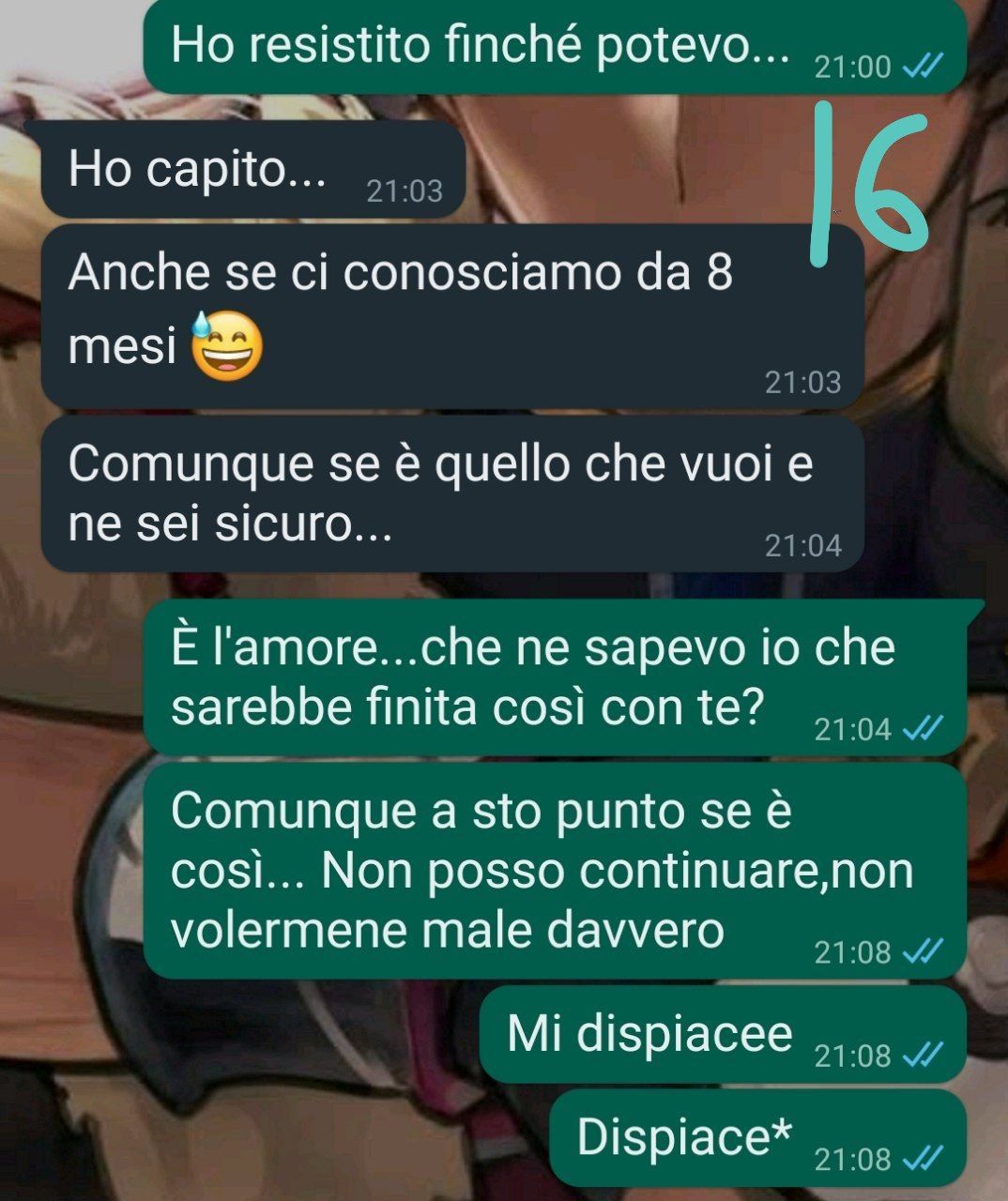Image resolution: width=1008 pixels, height=1201 pixels.
Task: Tap the chat wallpaper beside 'Ho capito...'
Action: coord(638,169)
